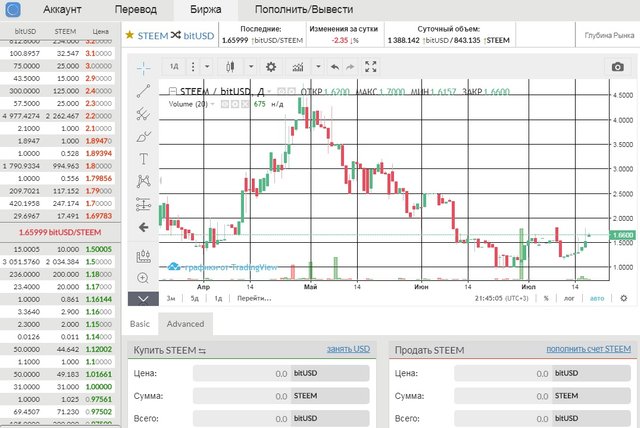This screenshot has height=428, width=640.
Task: Toggle the percent % scale
Action: point(546,298)
